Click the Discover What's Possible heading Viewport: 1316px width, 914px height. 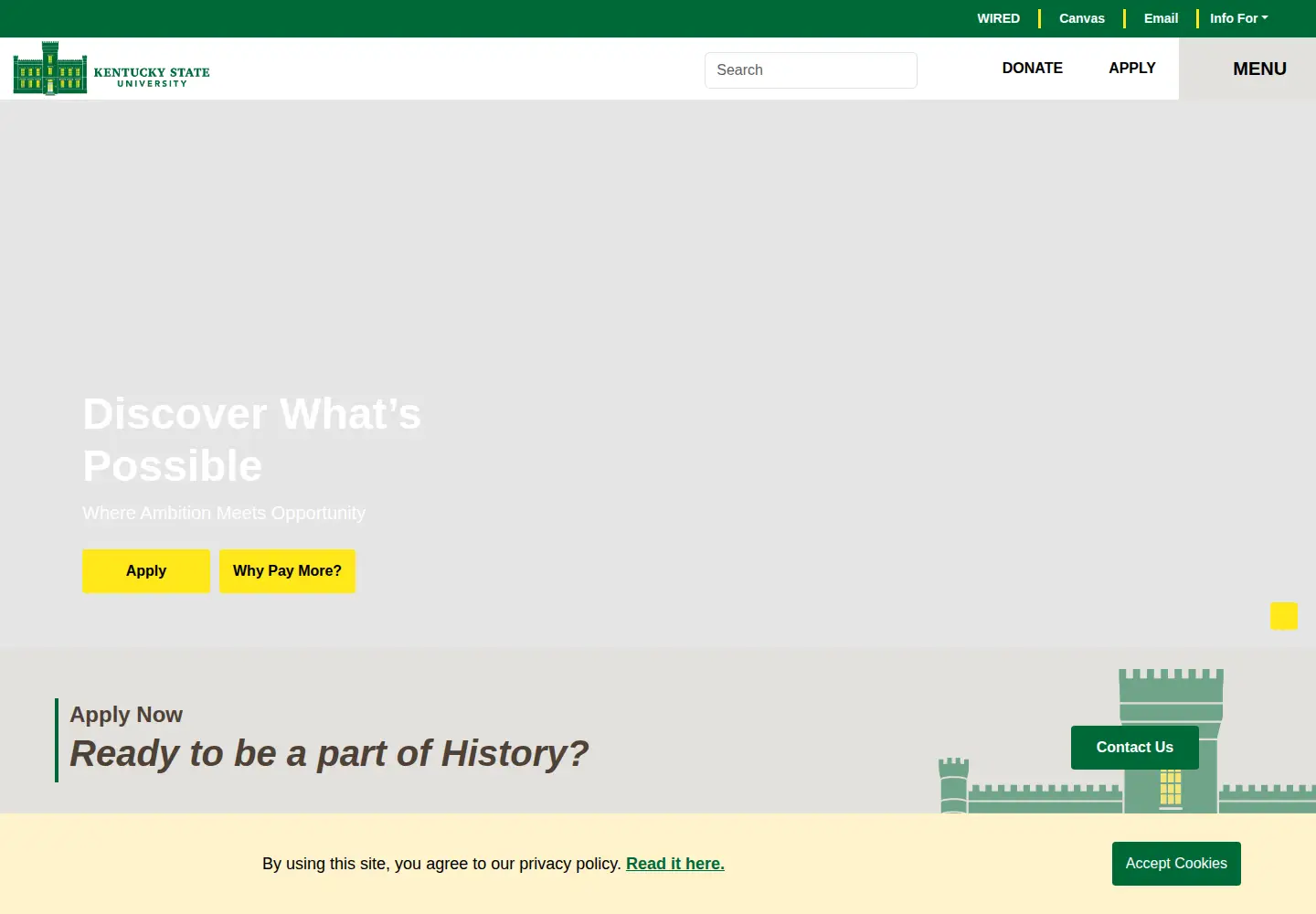(252, 440)
